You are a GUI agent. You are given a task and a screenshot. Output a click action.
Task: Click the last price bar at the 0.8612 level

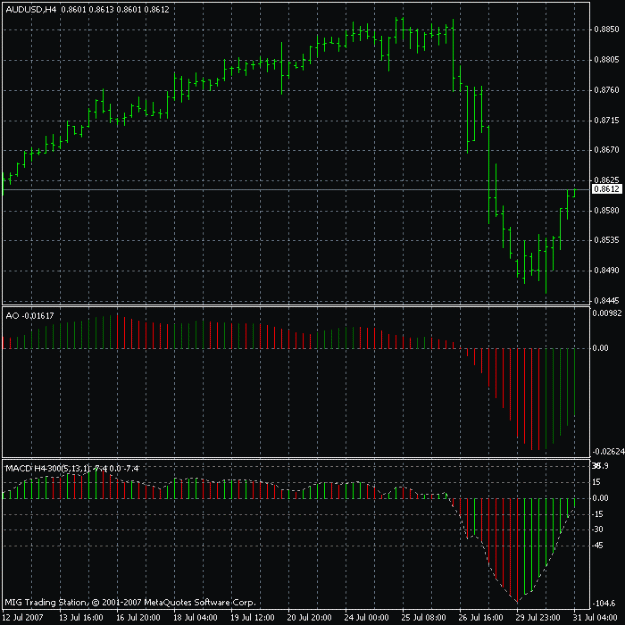[574, 193]
